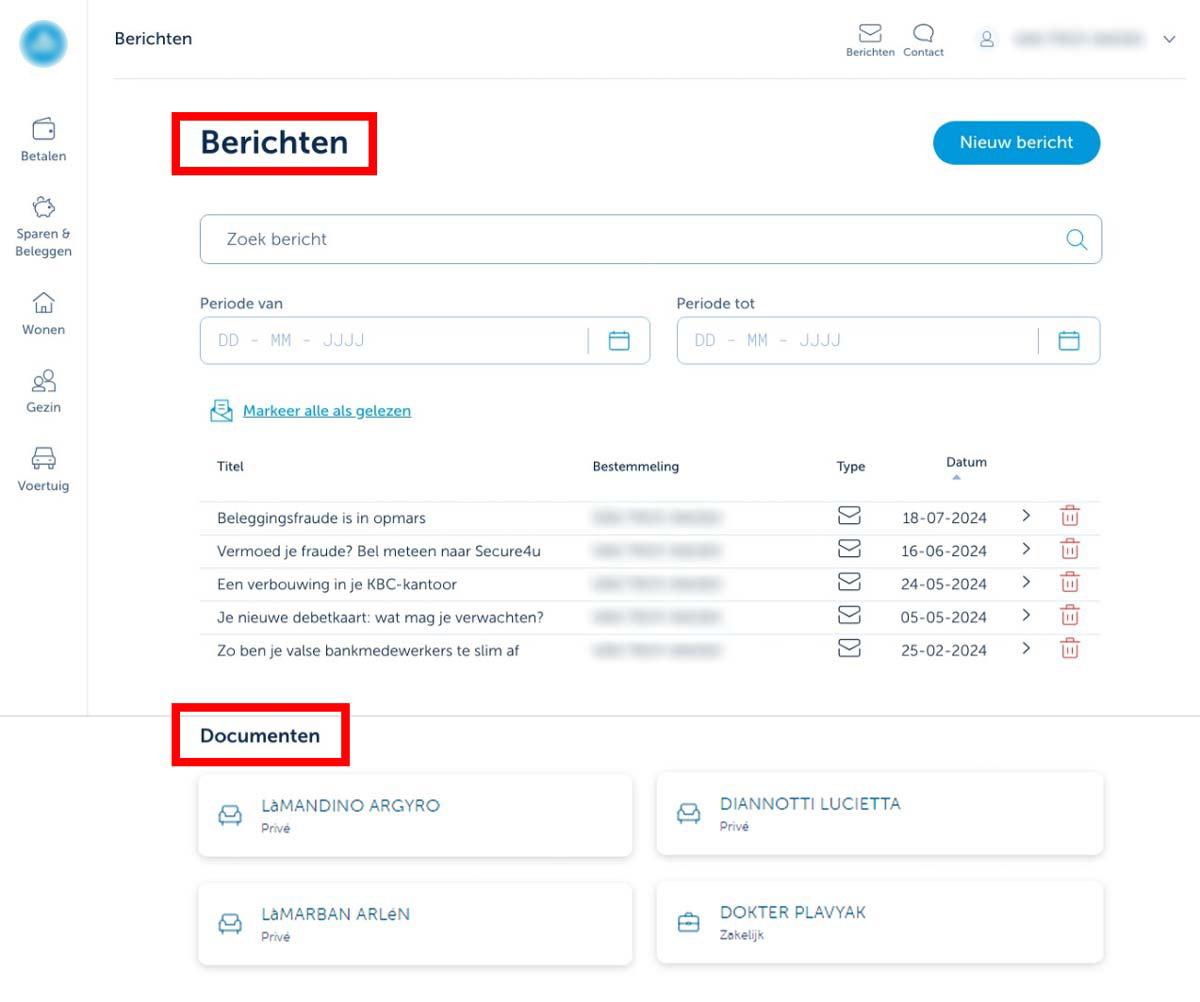Open calendar picker for Periode van
The height and width of the screenshot is (1002, 1200).
pyautogui.click(x=619, y=341)
